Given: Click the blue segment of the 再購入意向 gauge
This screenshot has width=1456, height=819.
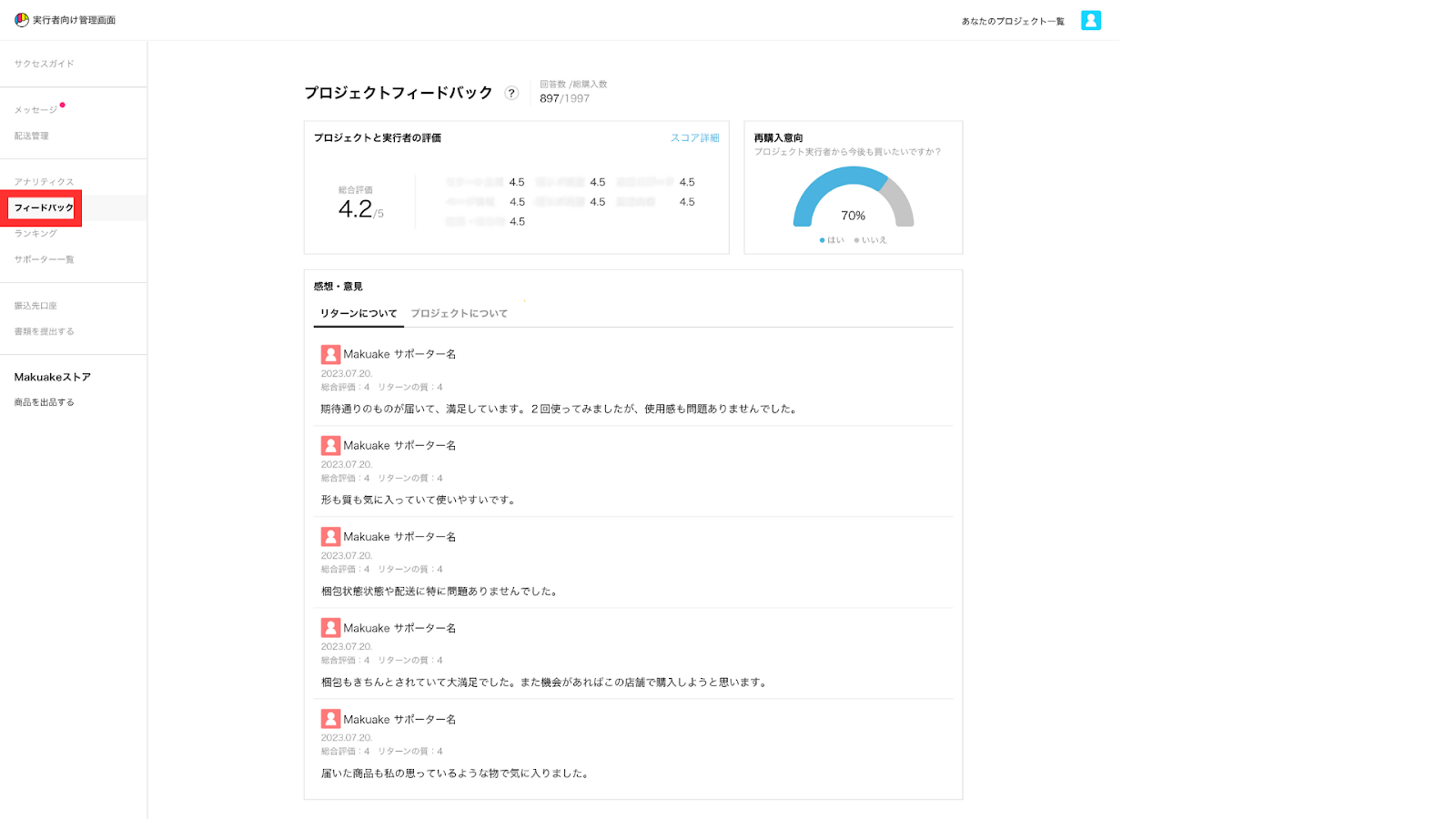Looking at the screenshot, I should coord(816,188).
